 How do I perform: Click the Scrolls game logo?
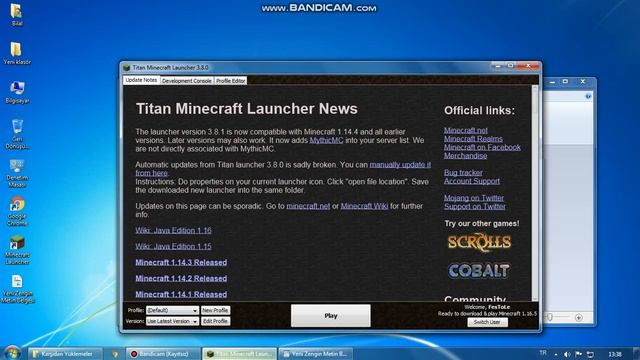point(479,242)
